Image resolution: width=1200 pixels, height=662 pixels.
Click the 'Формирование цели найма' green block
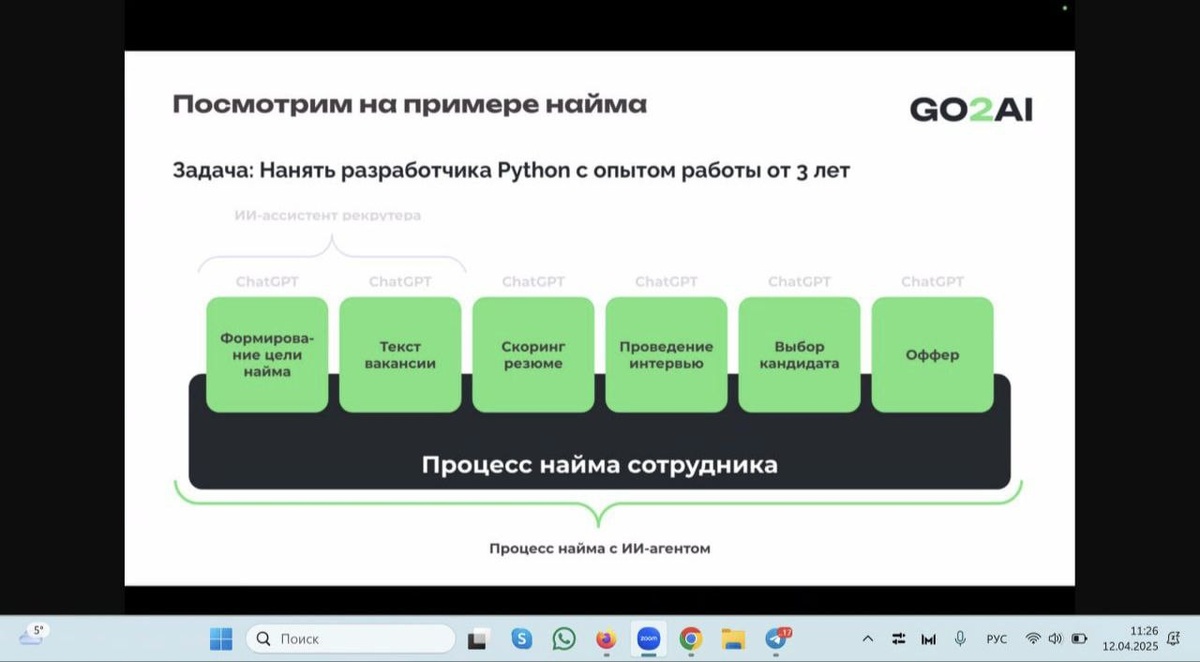[x=267, y=354]
